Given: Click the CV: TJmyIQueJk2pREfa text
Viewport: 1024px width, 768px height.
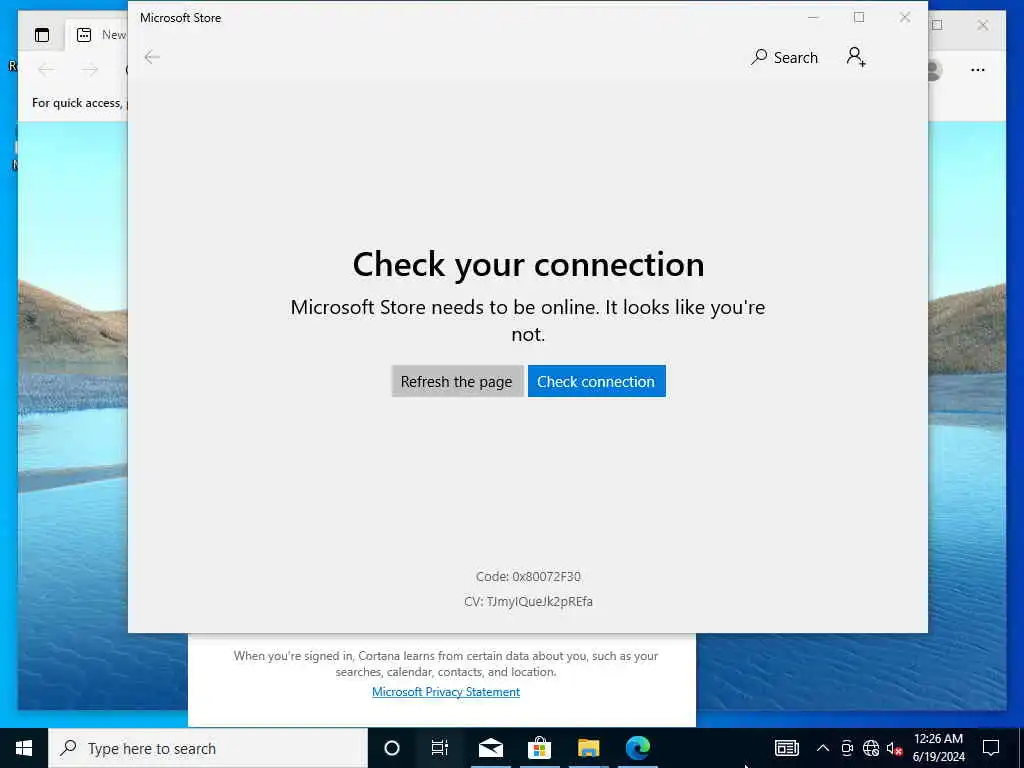Looking at the screenshot, I should (x=528, y=601).
